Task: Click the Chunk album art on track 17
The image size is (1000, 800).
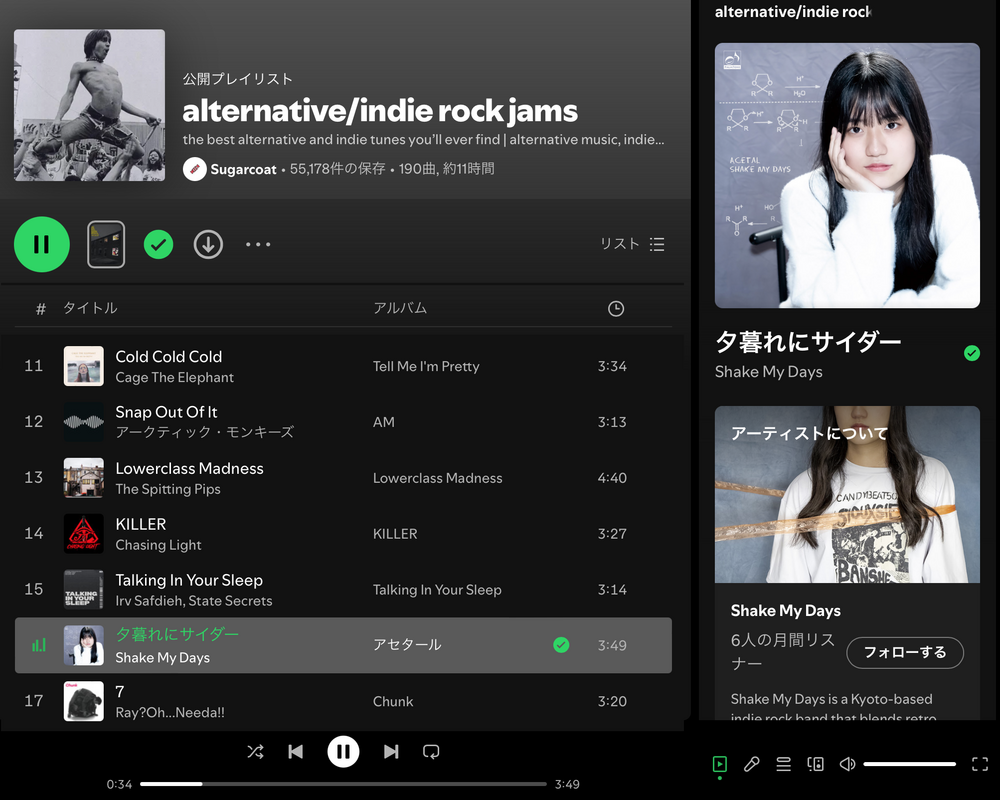Action: pos(84,701)
